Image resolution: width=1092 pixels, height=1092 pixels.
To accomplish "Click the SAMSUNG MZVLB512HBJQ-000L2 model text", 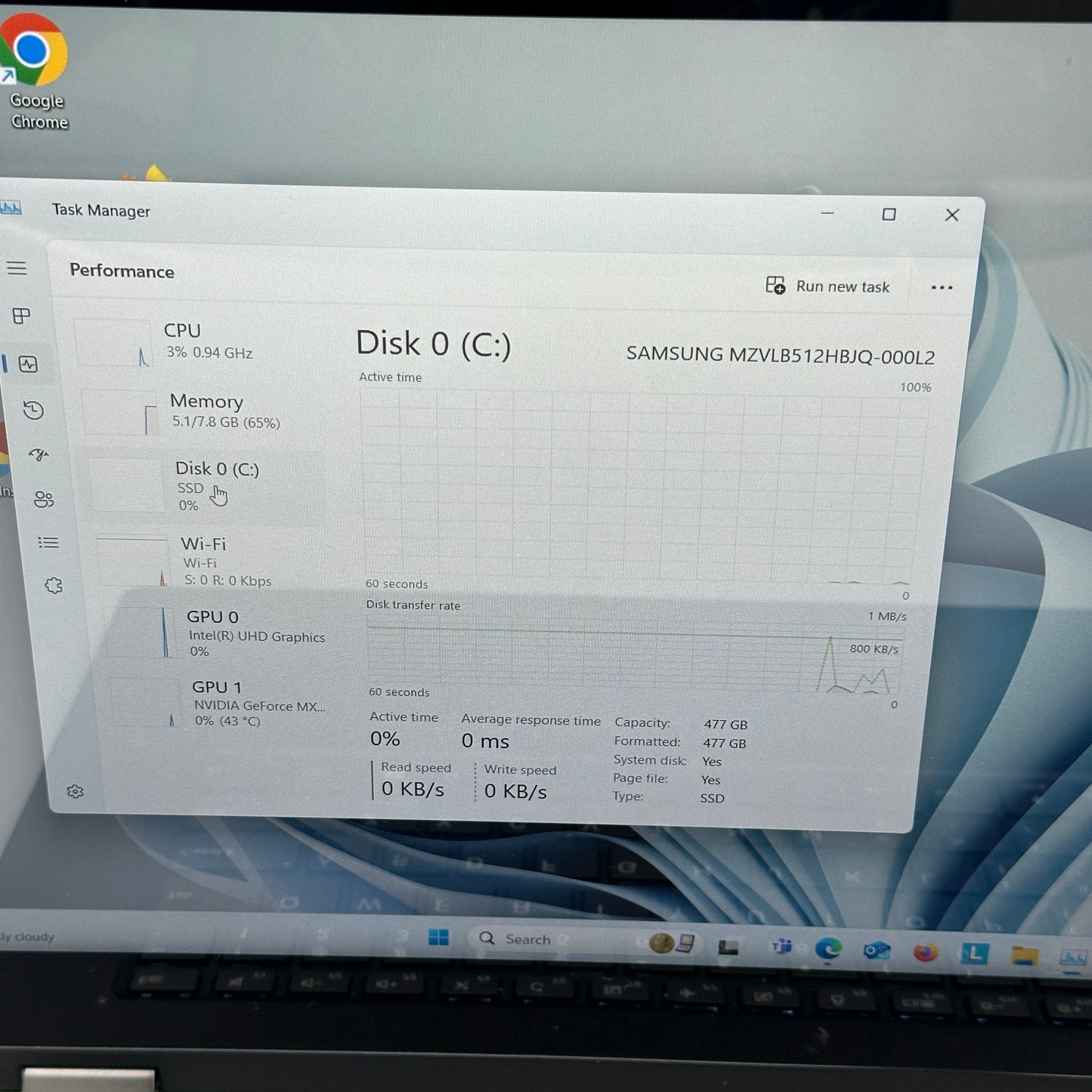I will 780,355.
